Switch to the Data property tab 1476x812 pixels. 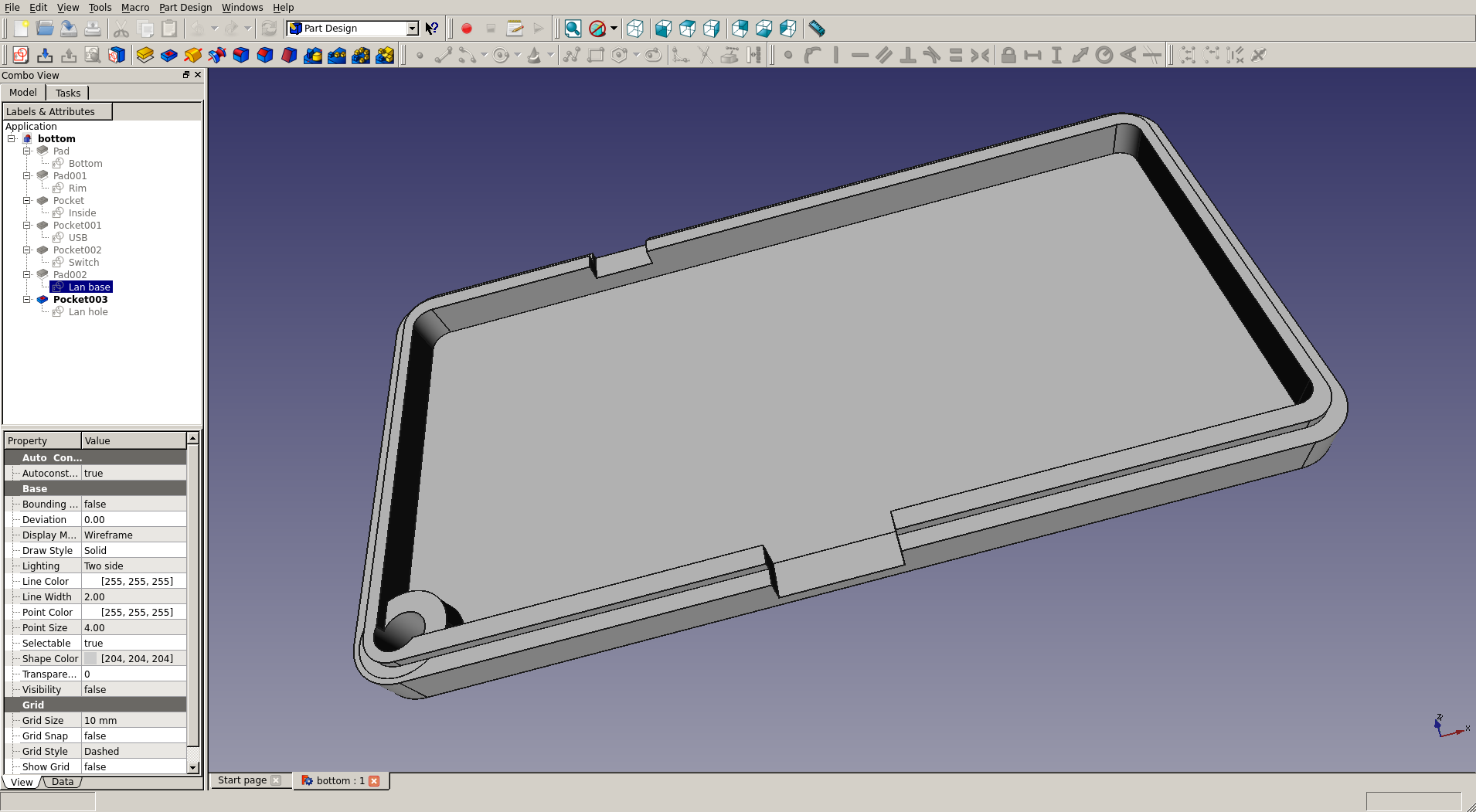click(63, 782)
